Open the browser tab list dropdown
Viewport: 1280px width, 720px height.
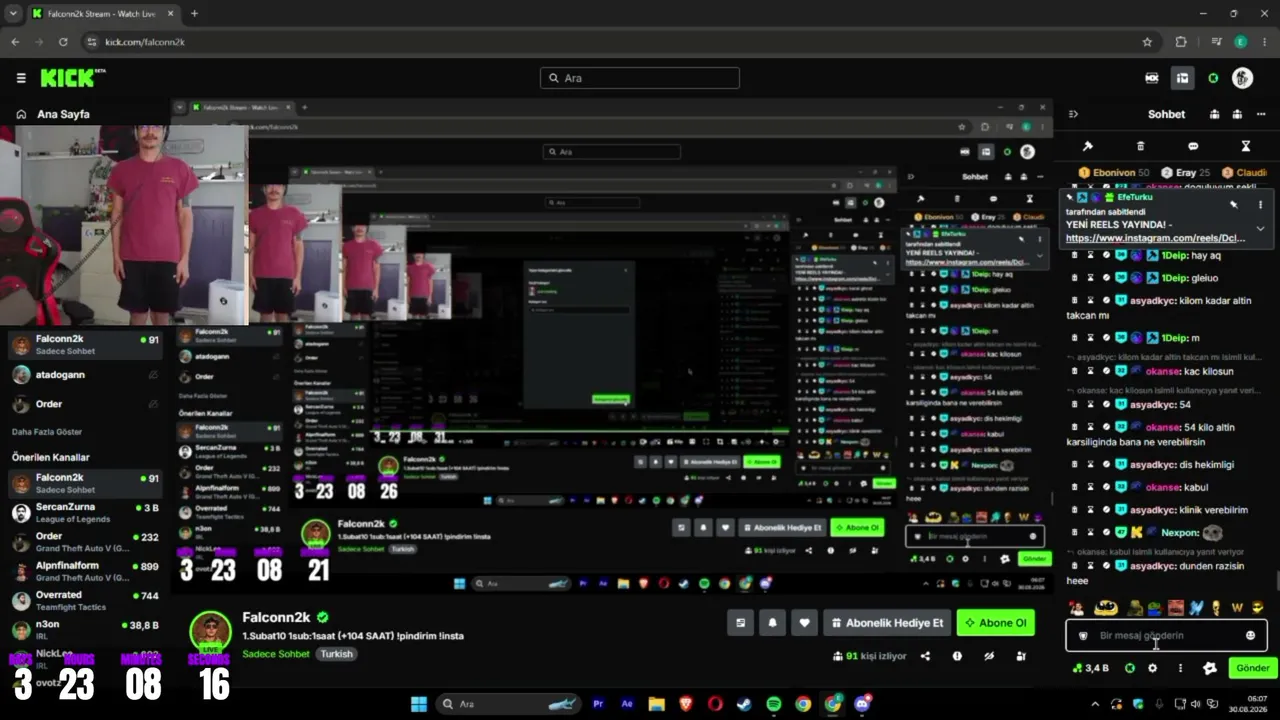tap(13, 14)
